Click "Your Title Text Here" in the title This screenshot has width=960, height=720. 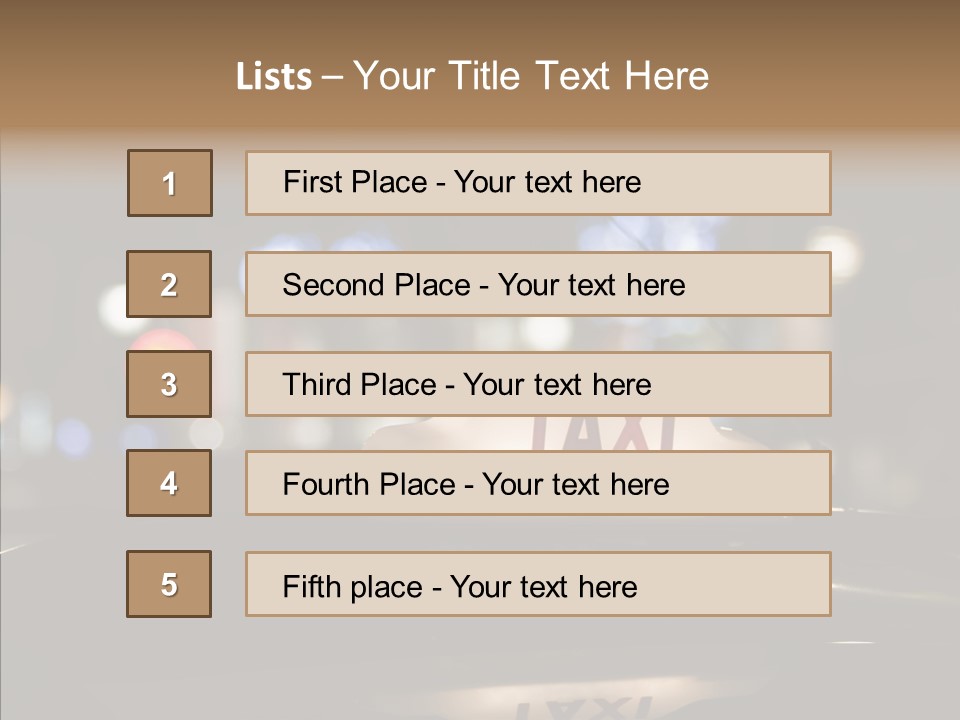point(531,76)
